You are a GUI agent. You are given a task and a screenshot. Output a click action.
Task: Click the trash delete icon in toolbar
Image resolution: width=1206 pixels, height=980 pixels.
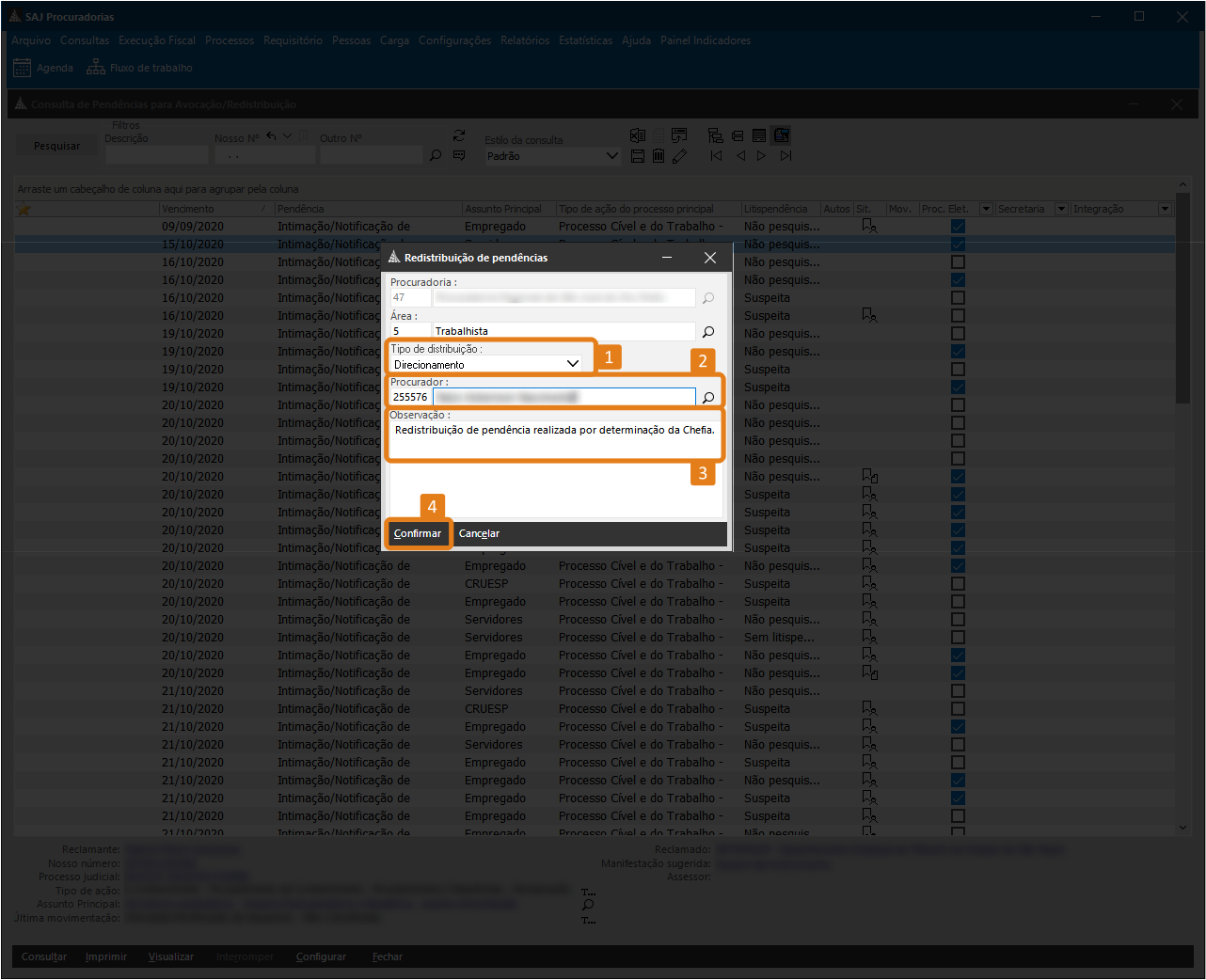[659, 156]
